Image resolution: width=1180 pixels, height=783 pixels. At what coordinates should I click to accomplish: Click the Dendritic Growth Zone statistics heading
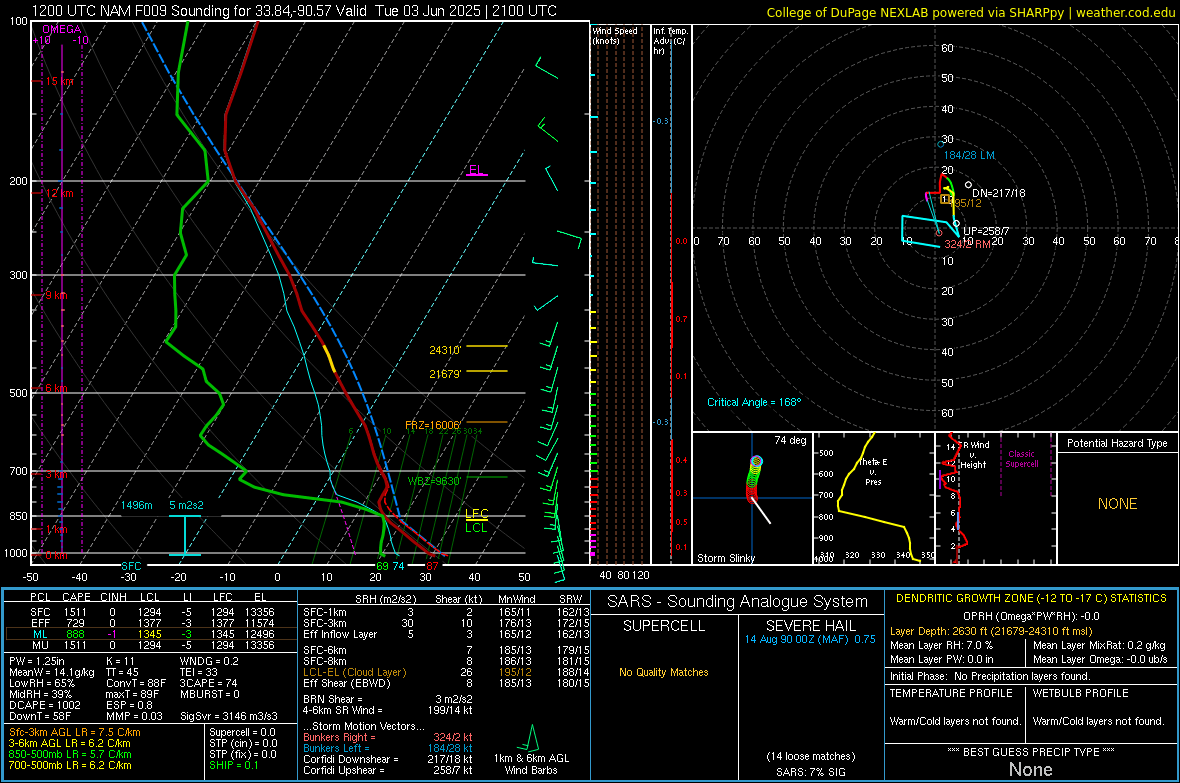point(1031,598)
